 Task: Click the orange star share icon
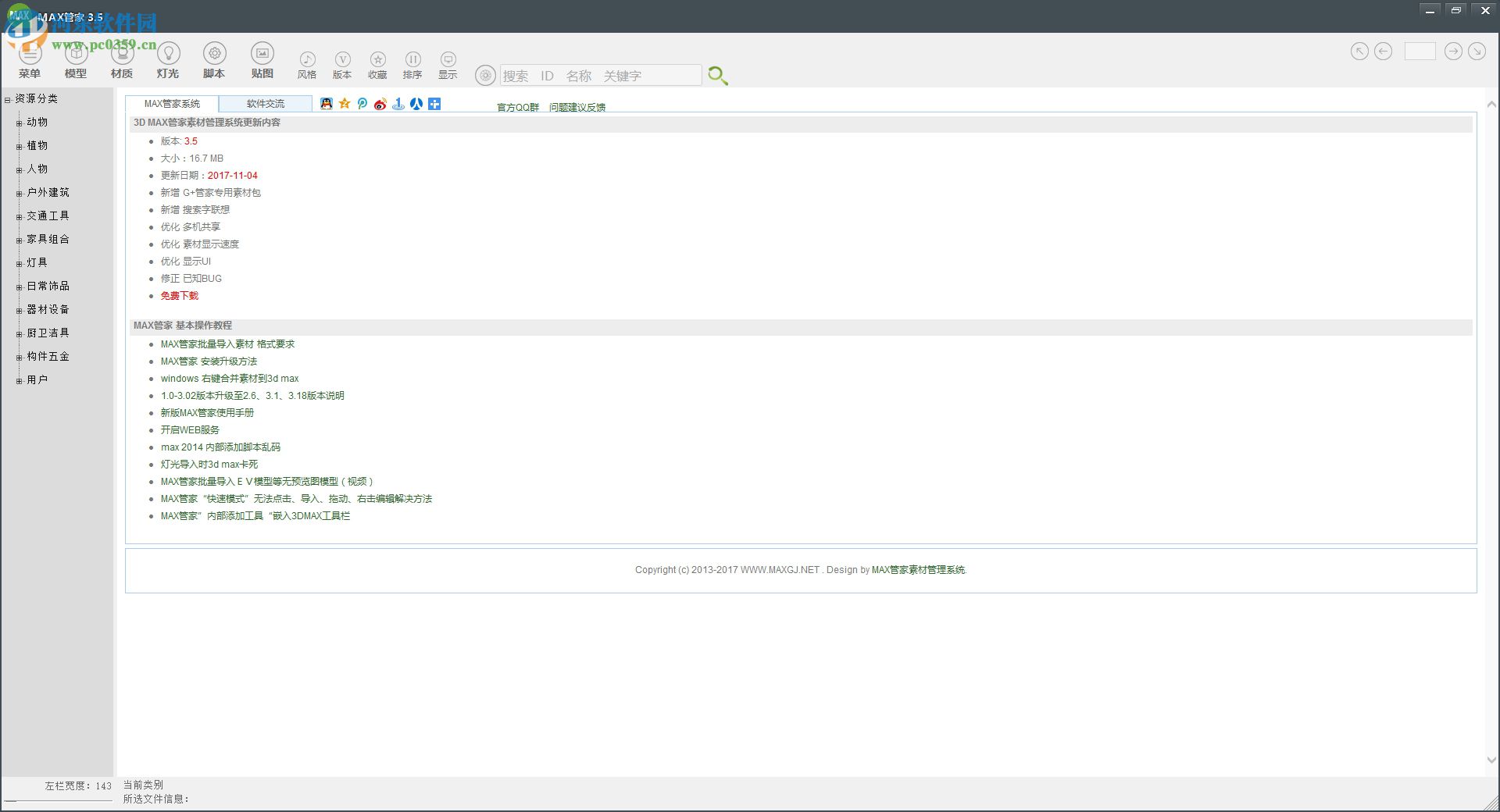coord(345,104)
